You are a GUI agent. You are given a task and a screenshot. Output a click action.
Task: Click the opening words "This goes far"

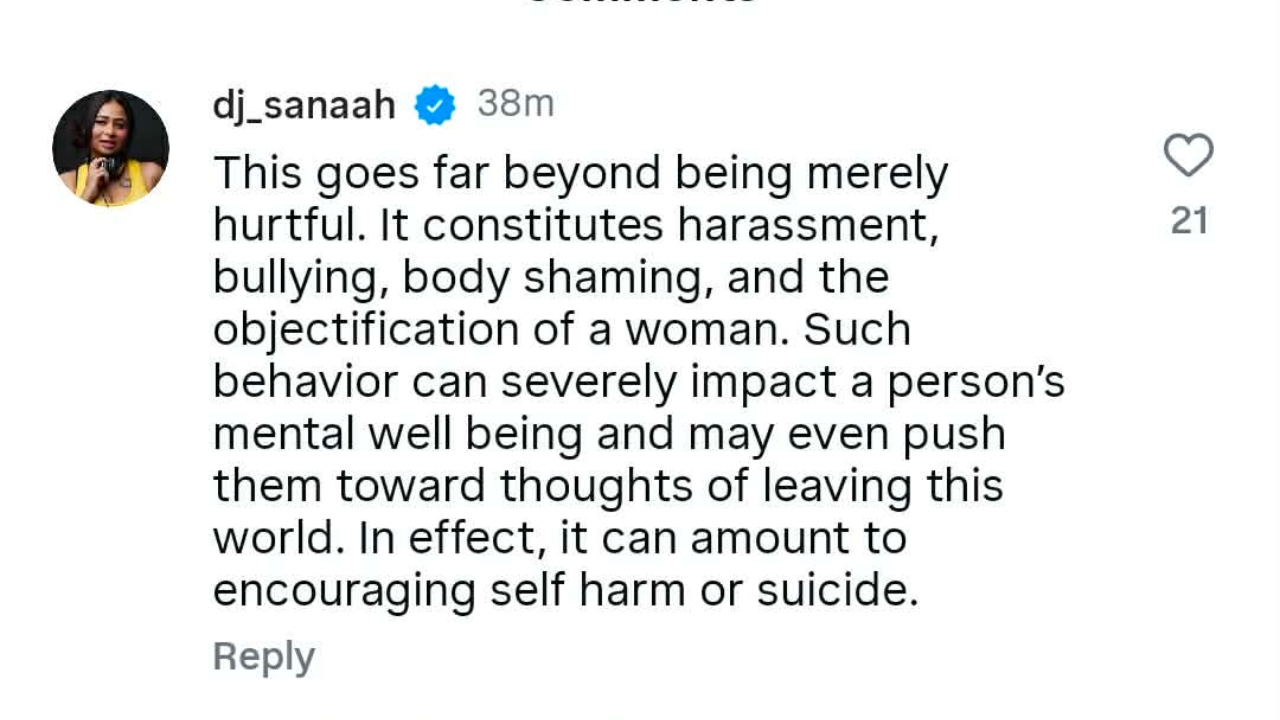tap(340, 174)
